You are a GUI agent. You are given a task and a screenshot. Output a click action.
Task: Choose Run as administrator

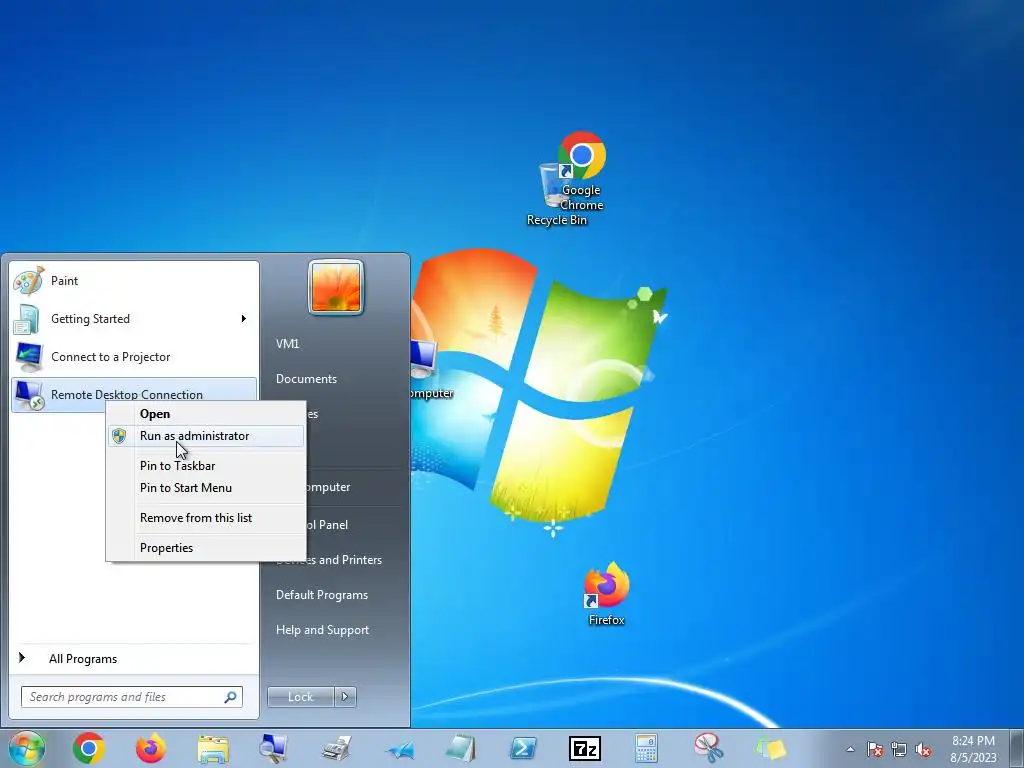pyautogui.click(x=206, y=436)
